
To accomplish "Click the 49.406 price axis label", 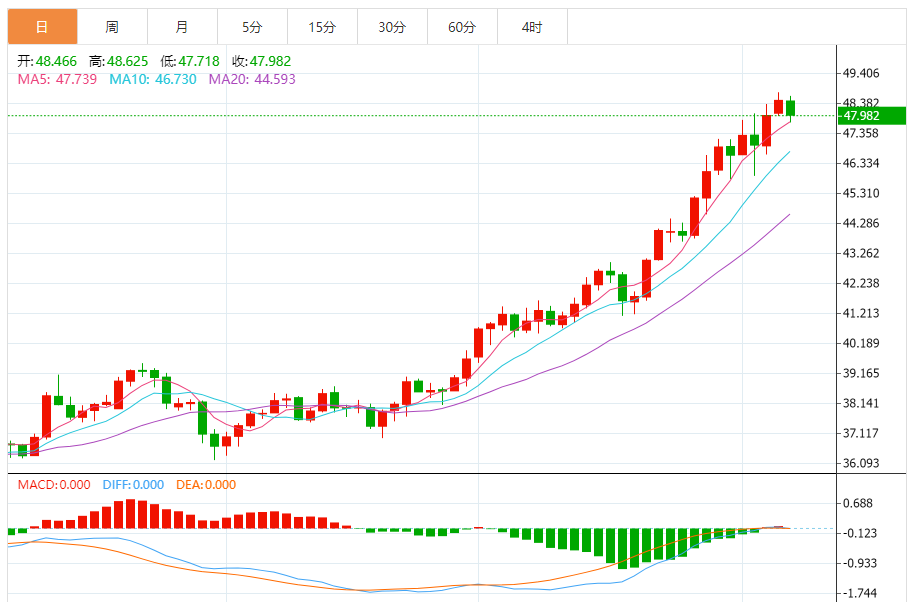I will pos(861,73).
